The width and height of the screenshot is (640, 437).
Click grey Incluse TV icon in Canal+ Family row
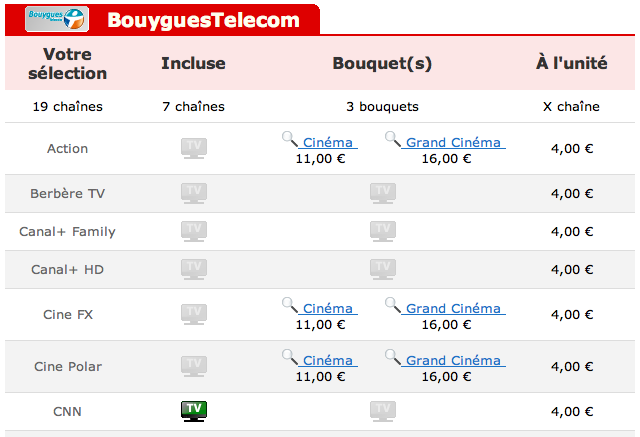click(x=194, y=231)
